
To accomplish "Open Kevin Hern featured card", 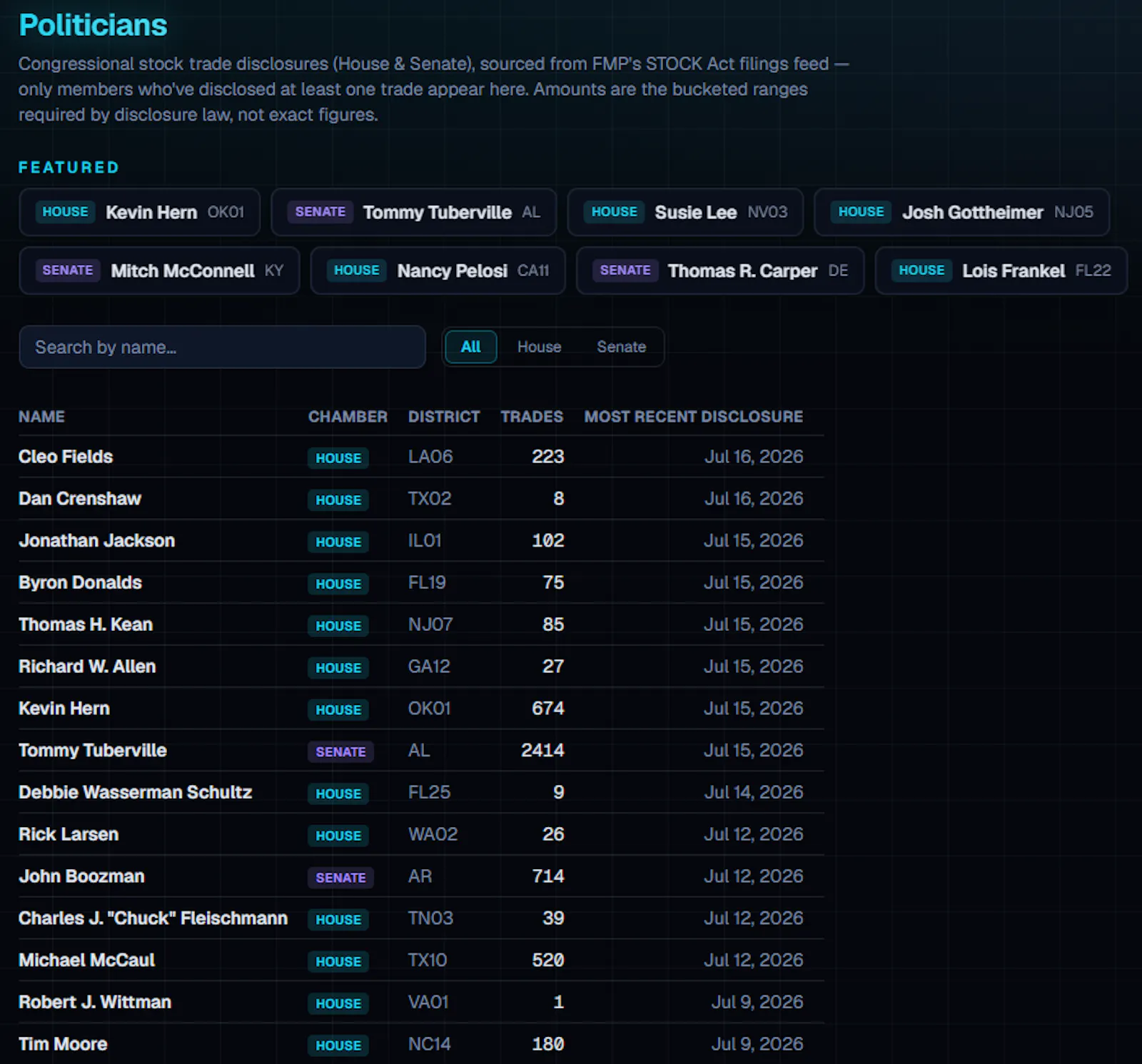I will (139, 212).
